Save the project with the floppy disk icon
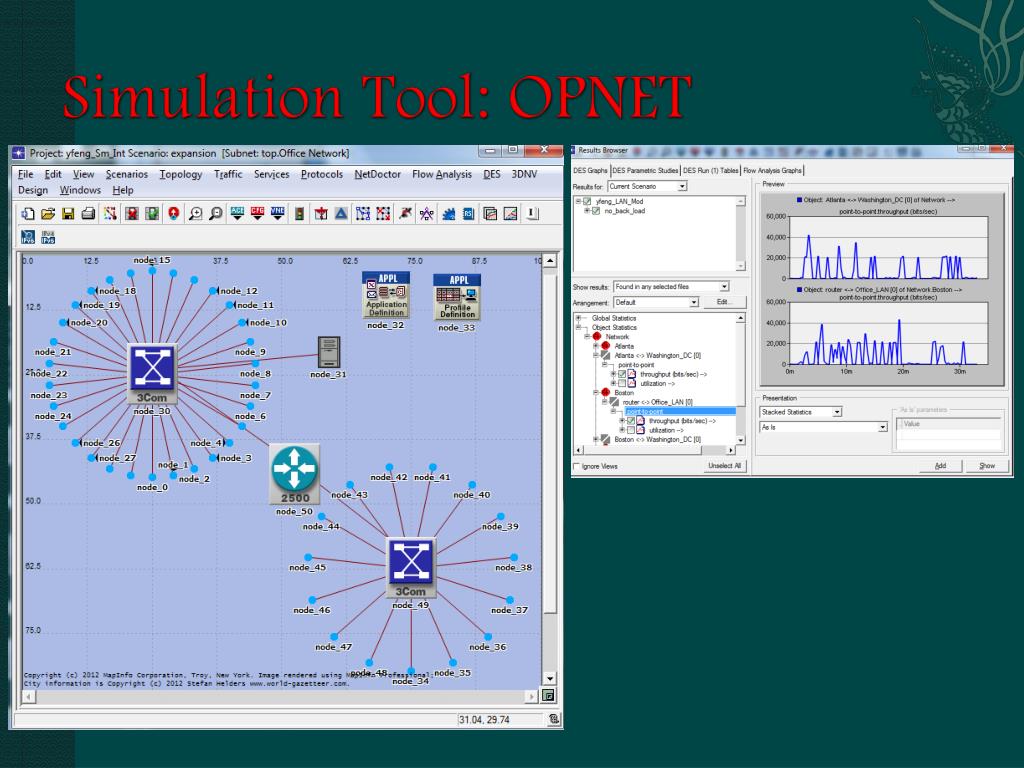 click(x=68, y=214)
